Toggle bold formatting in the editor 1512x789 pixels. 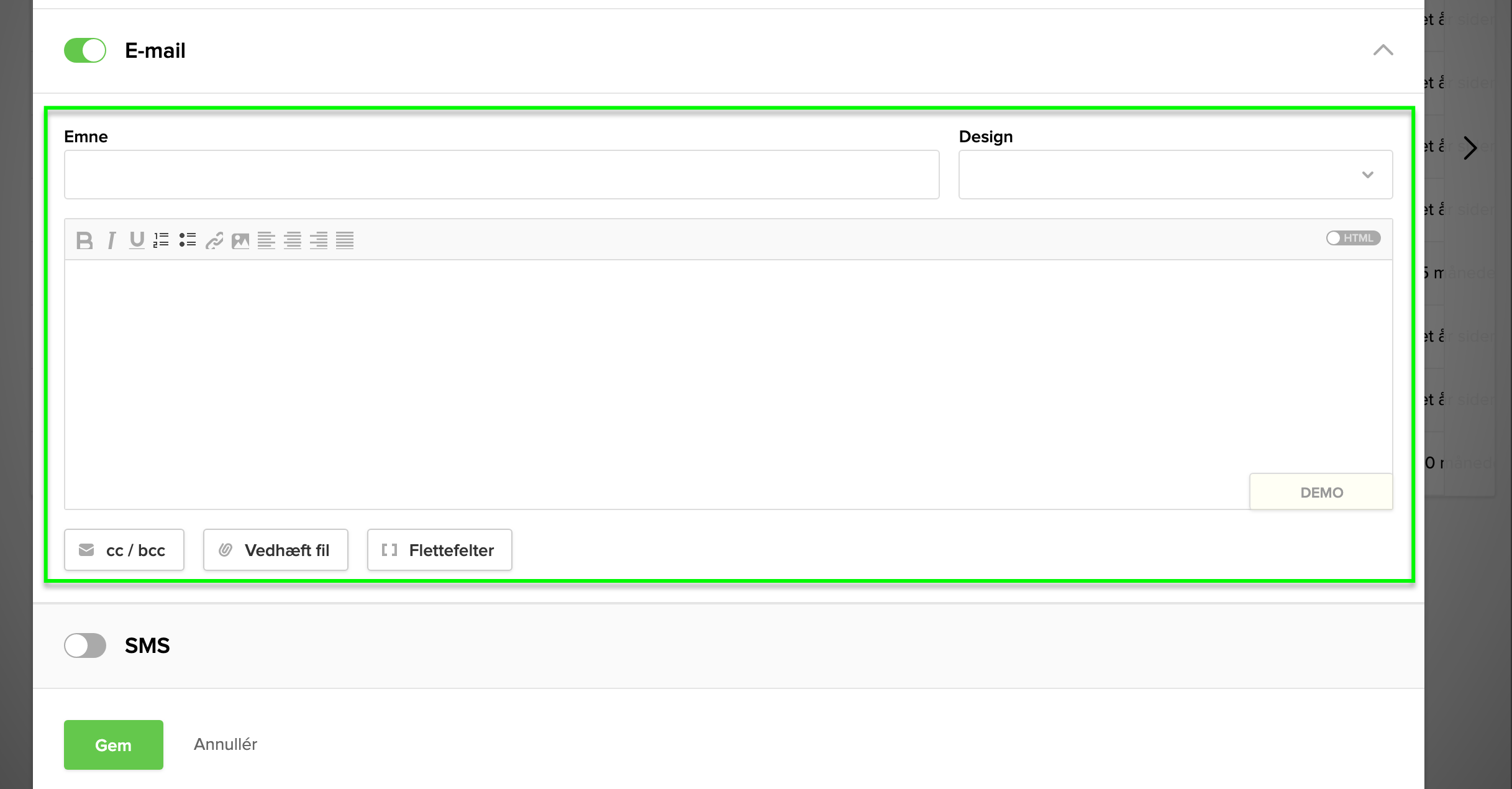84,240
